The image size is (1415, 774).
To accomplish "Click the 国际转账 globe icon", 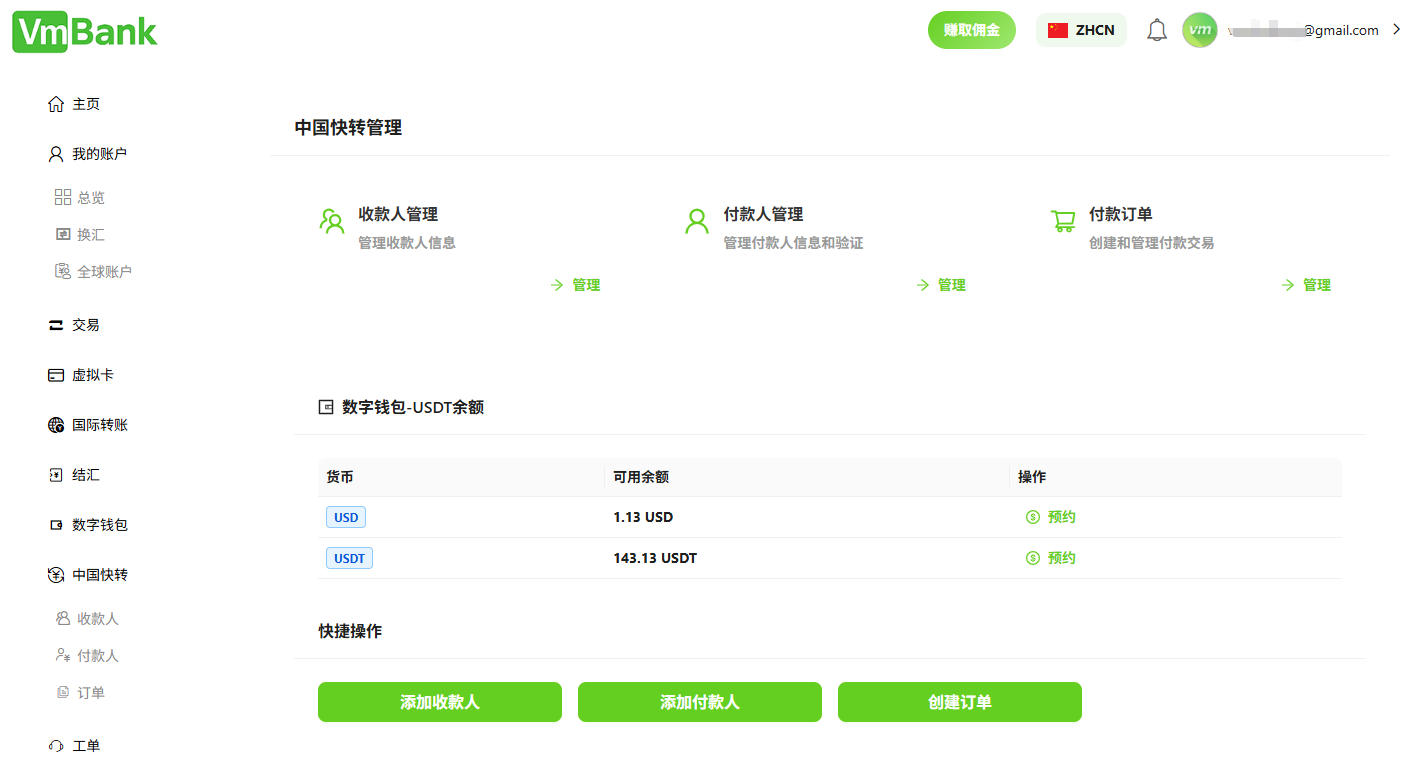I will click(x=56, y=424).
